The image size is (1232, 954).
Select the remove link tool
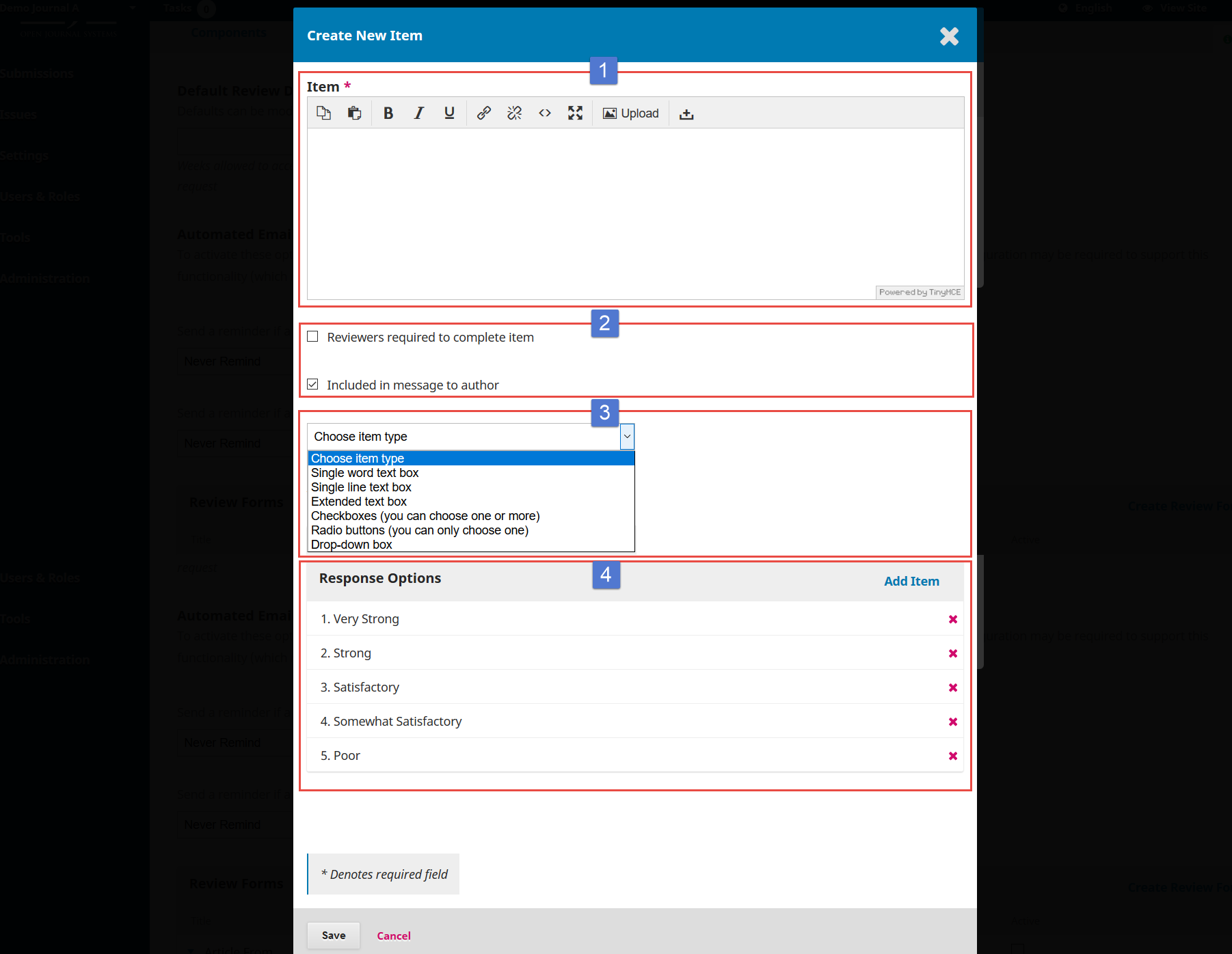coord(514,113)
